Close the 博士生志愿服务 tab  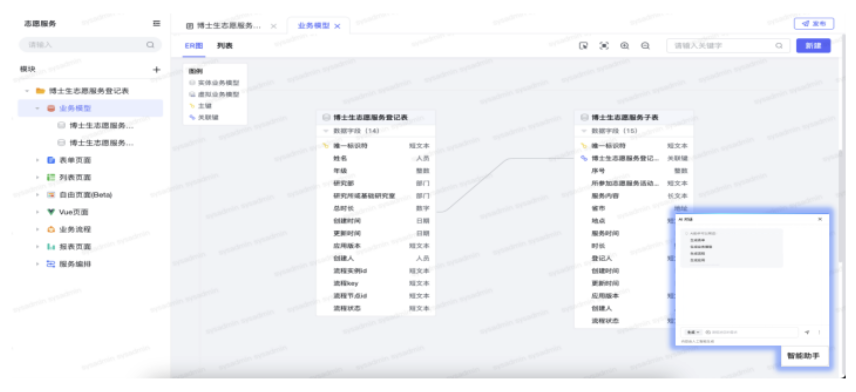click(x=274, y=26)
